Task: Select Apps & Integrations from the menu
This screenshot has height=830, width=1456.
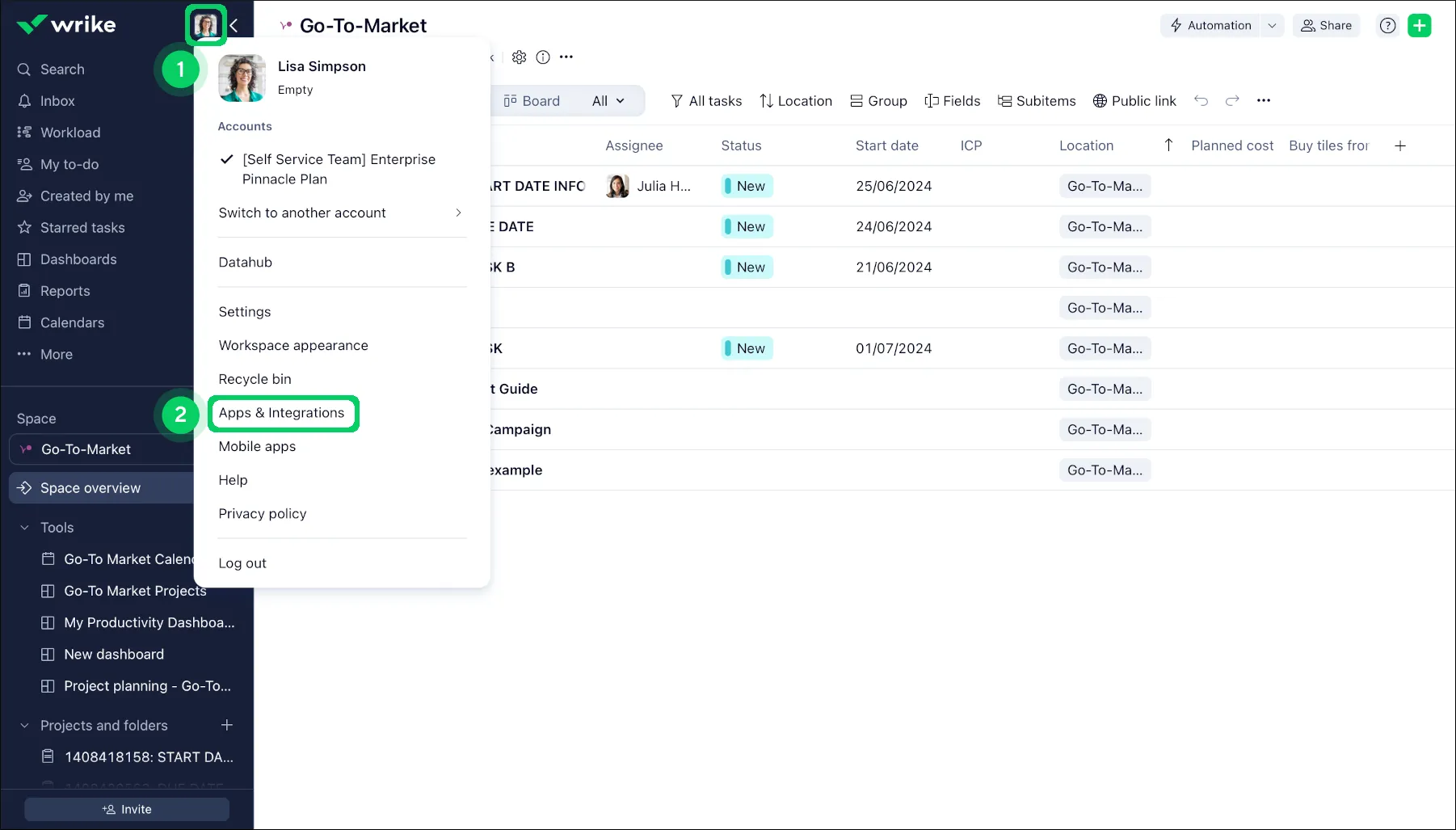Action: tap(282, 412)
